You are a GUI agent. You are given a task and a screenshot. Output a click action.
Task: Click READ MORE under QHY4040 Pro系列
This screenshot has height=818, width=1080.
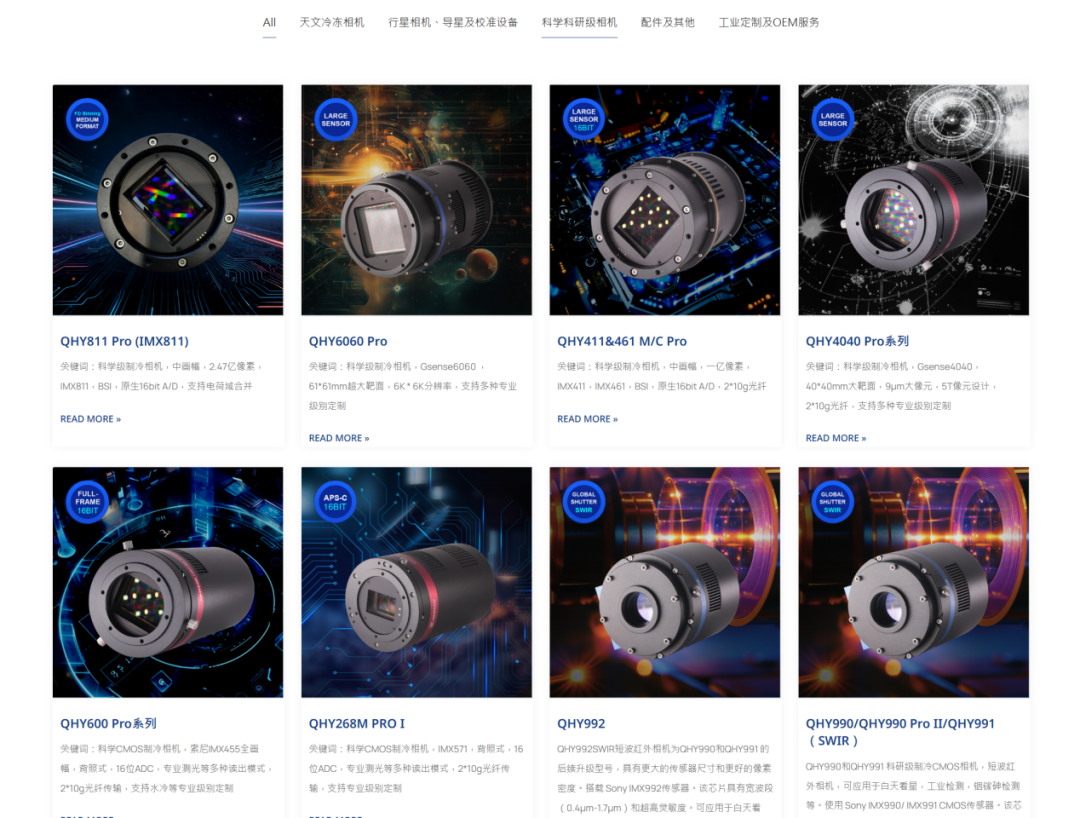pos(836,438)
